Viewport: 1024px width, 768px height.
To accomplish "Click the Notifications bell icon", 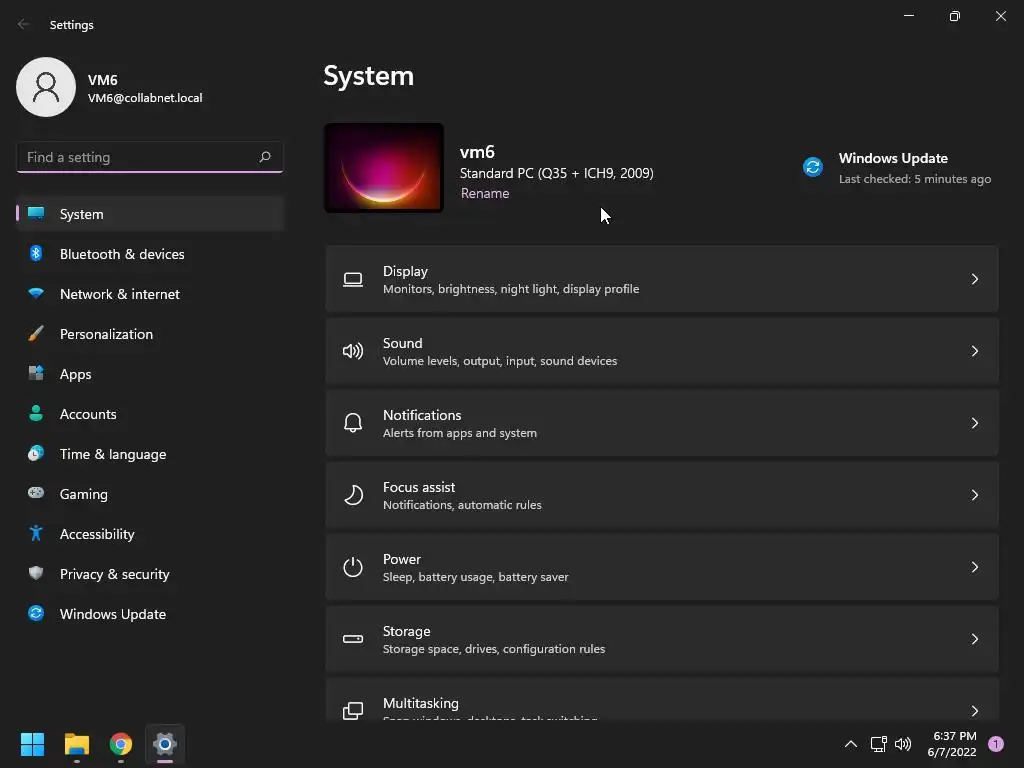I will click(353, 423).
